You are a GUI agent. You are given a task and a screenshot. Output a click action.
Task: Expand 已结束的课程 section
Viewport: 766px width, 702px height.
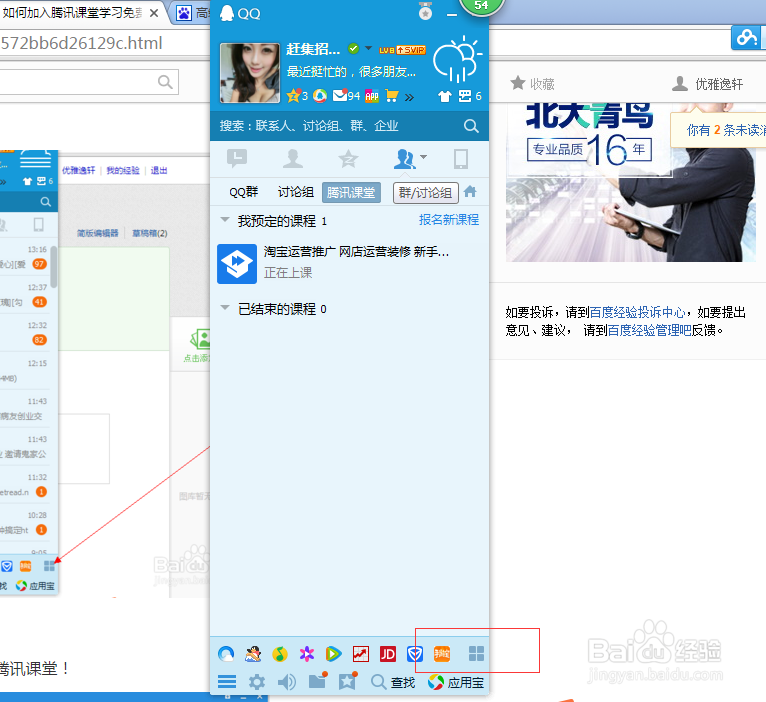(225, 308)
